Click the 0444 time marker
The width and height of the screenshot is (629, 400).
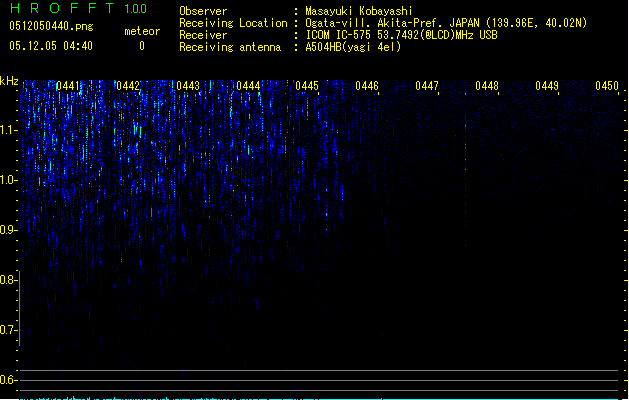point(248,86)
